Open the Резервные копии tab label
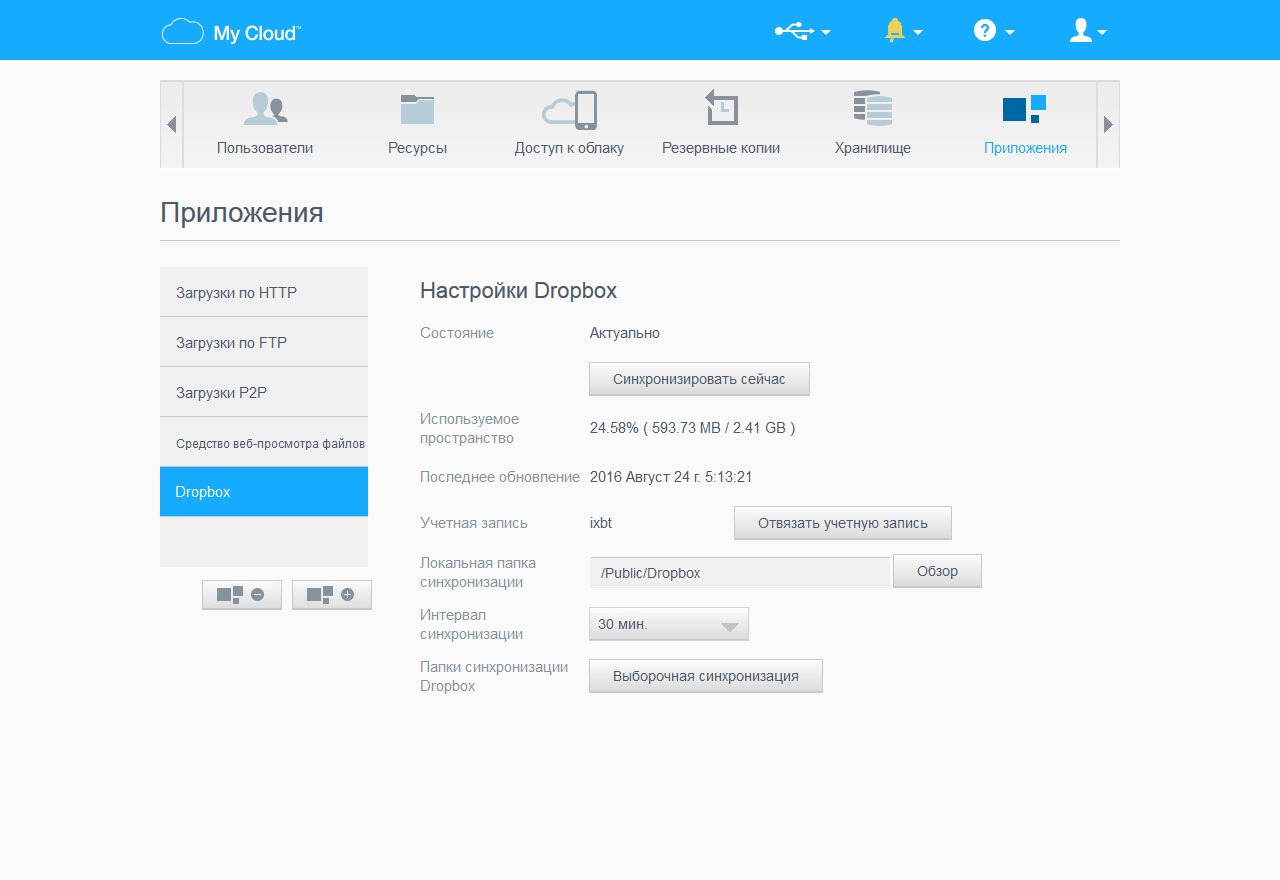This screenshot has height=880, width=1280. coord(721,148)
